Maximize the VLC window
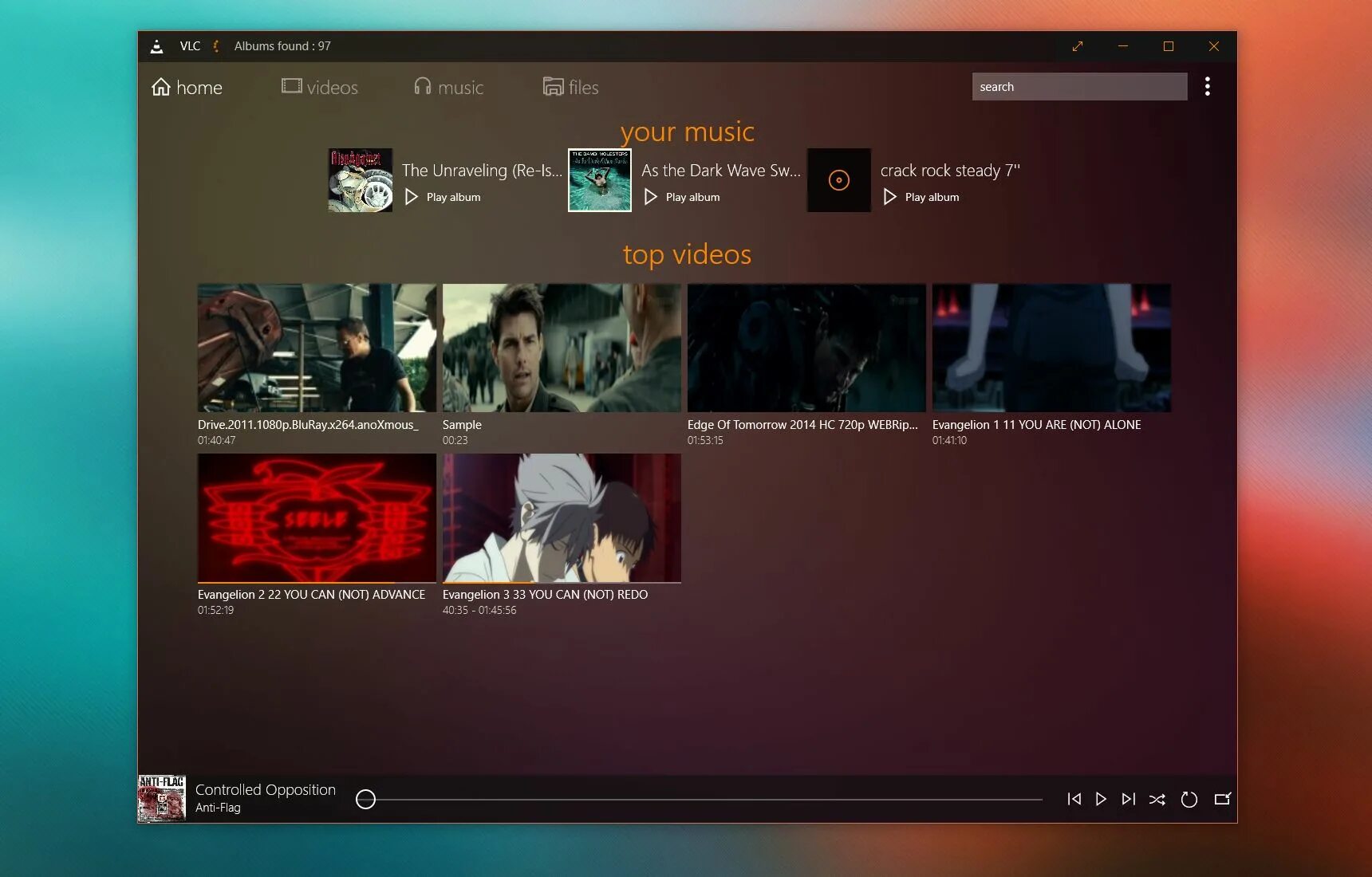Screen dimensions: 1372x877 1169,46
